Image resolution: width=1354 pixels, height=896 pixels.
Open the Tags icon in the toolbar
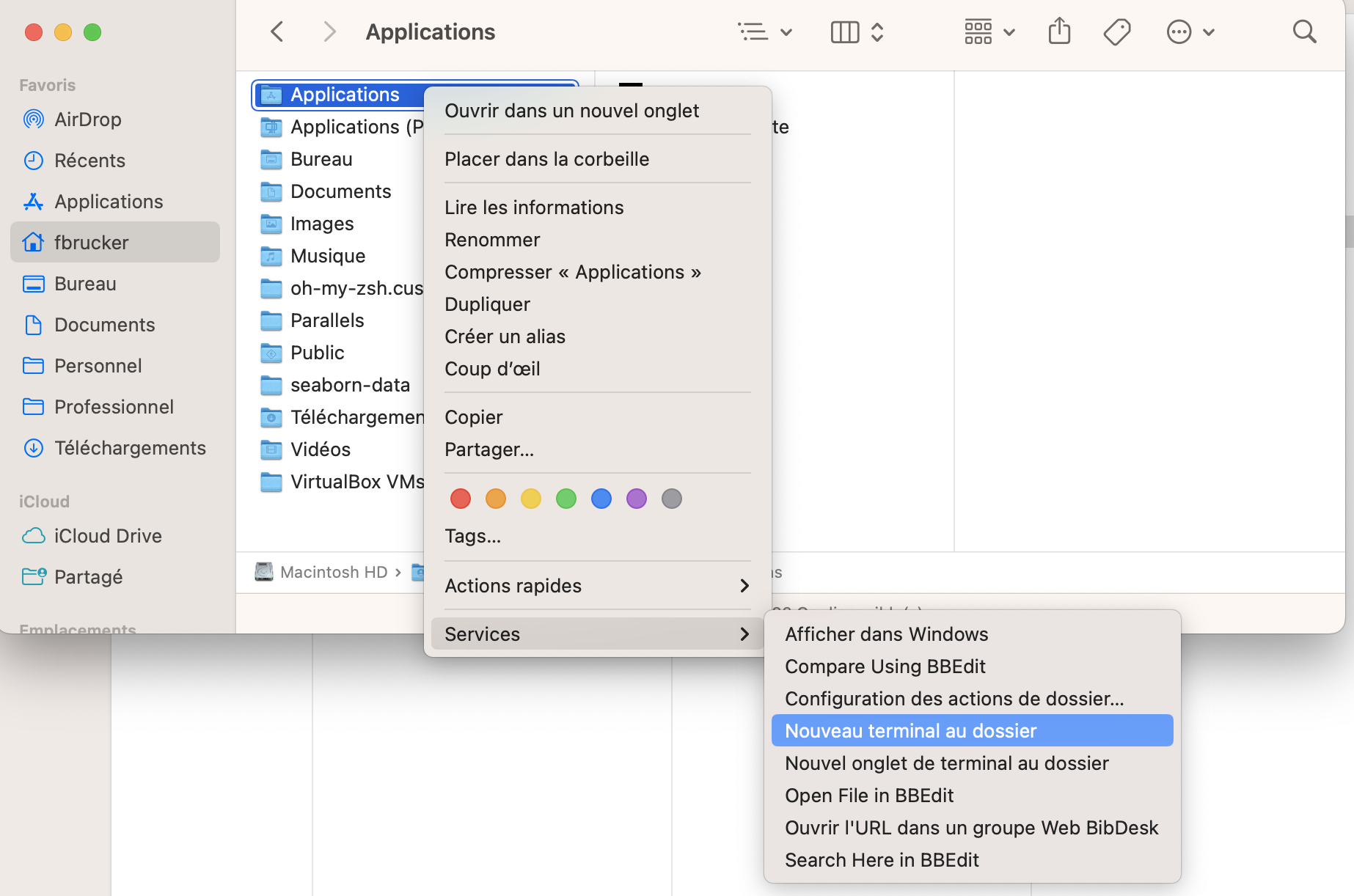[1116, 32]
